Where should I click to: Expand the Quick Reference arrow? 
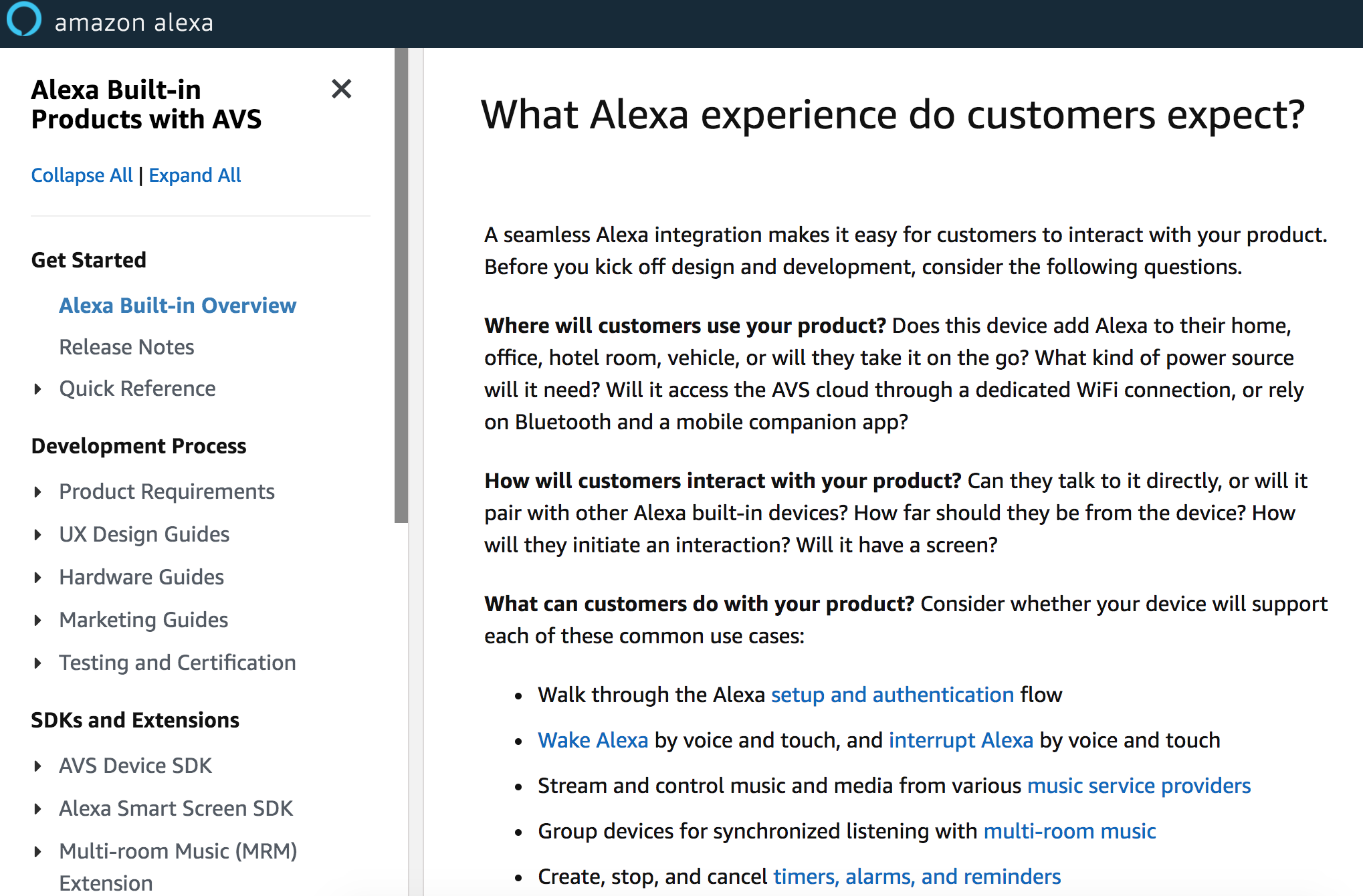38,389
